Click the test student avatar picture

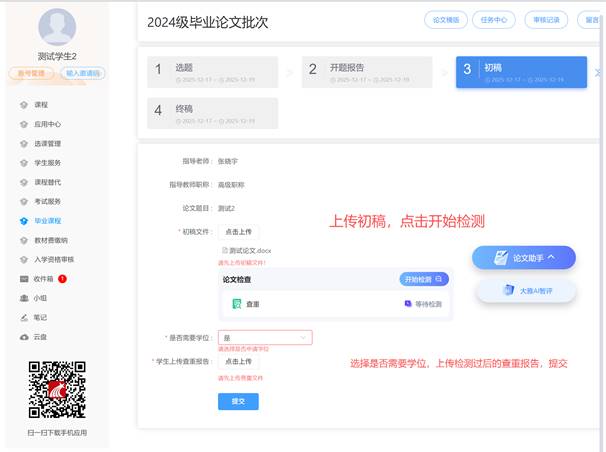pyautogui.click(x=56, y=27)
